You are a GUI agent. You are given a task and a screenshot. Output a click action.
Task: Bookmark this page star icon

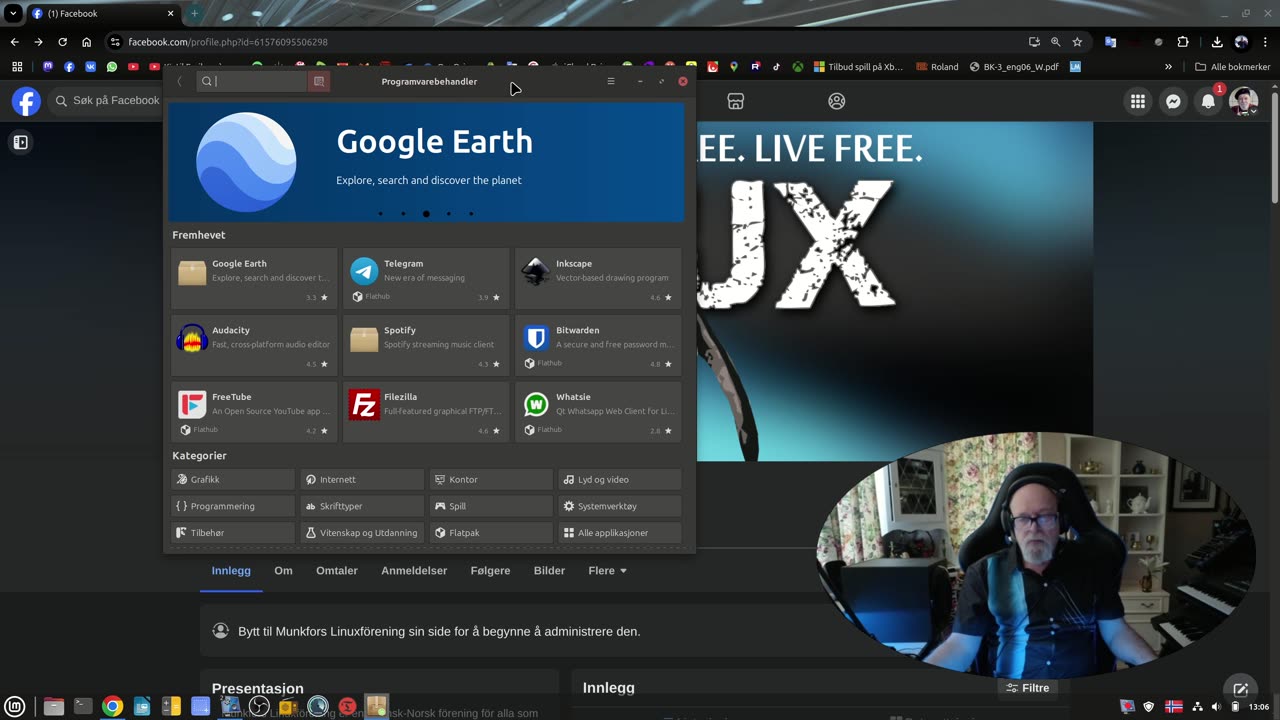pos(1077,42)
